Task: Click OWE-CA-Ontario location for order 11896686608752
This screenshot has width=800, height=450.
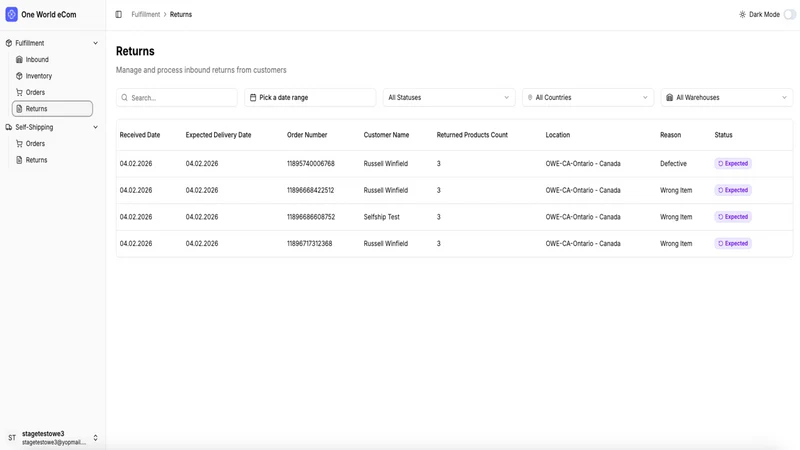Action: (x=583, y=217)
